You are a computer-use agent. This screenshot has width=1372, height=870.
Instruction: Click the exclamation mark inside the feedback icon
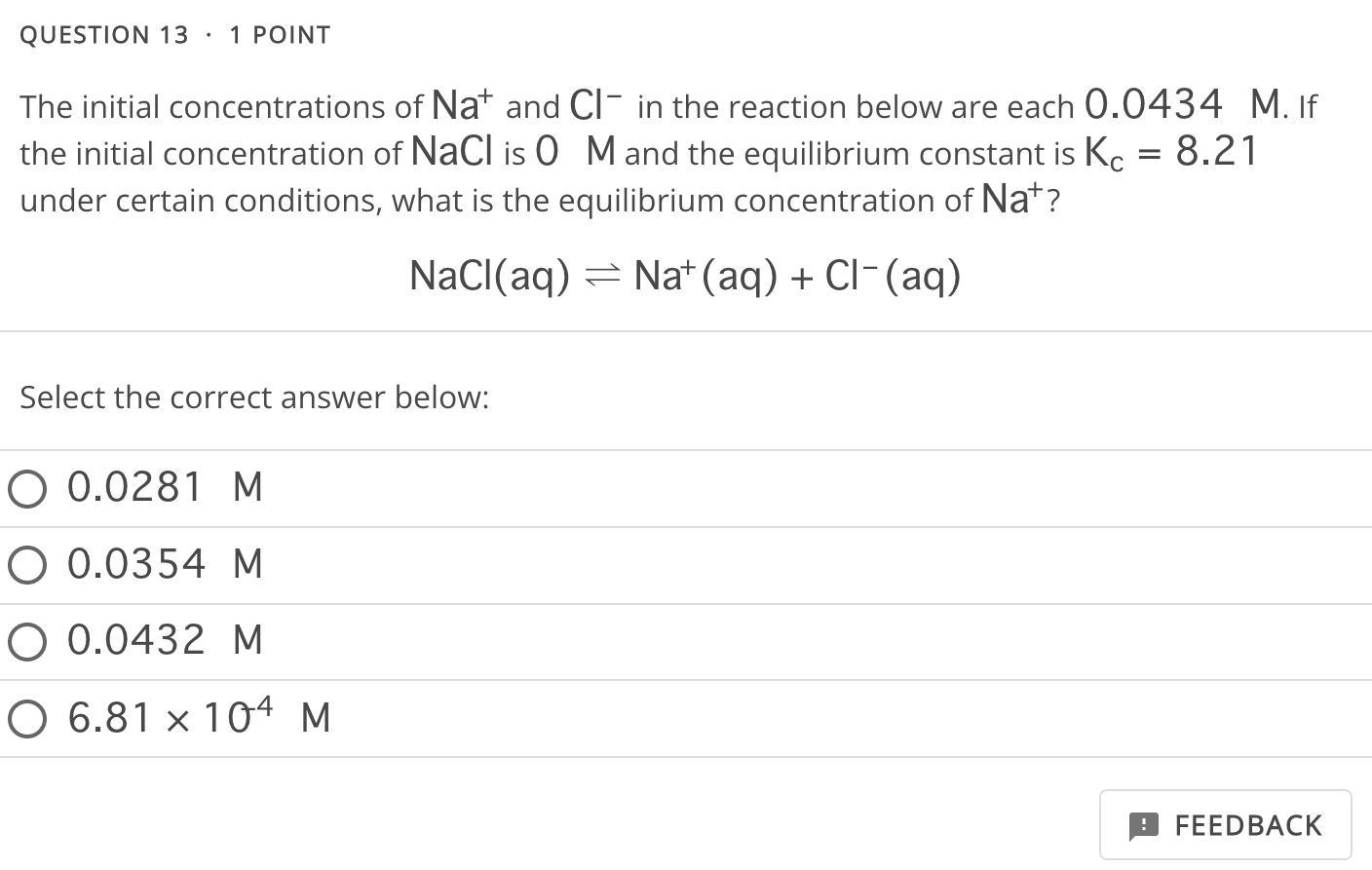1142,824
